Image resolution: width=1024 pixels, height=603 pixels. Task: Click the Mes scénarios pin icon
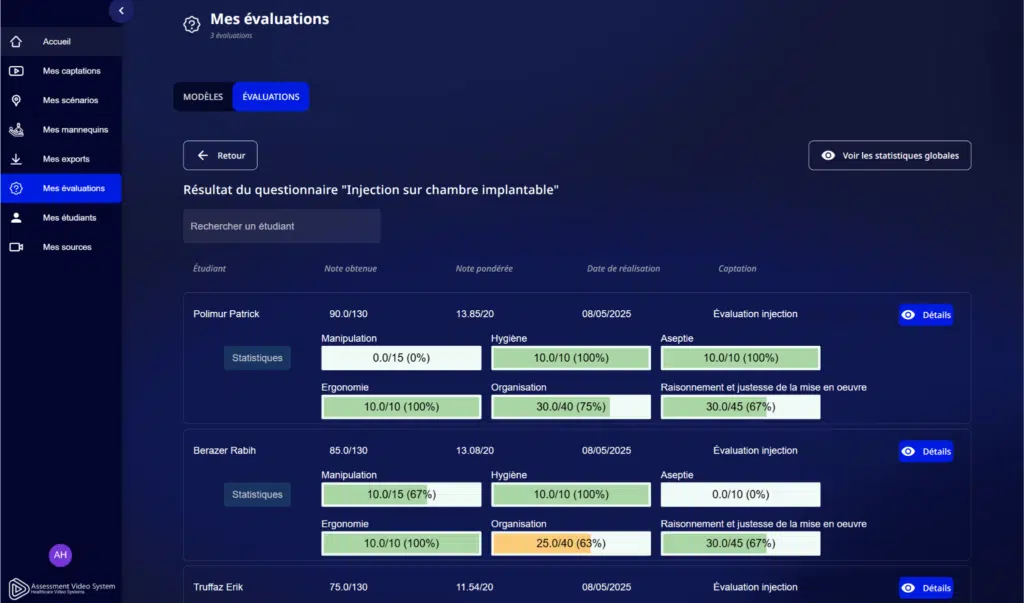pyautogui.click(x=16, y=101)
